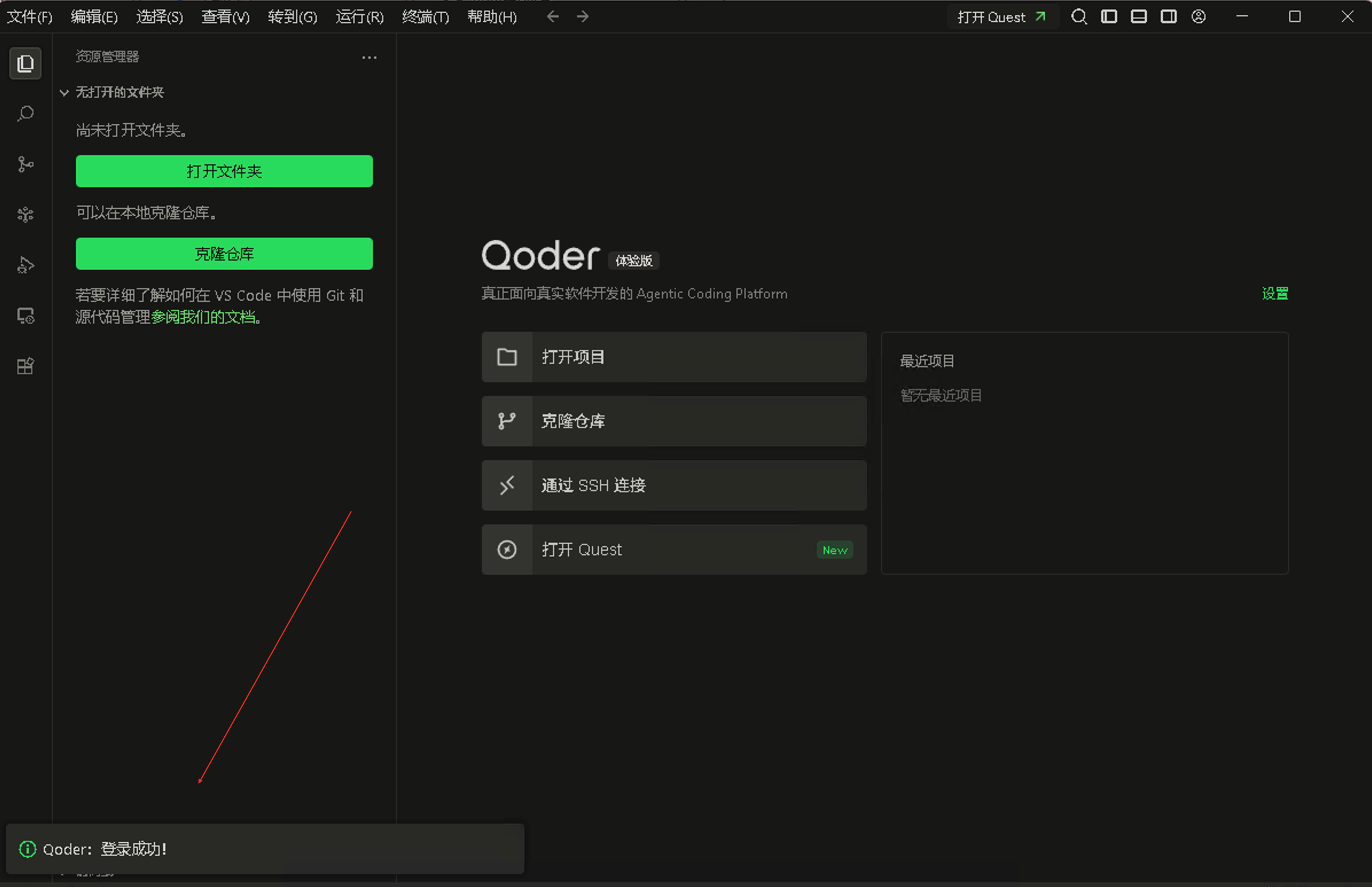Open the Source Control branch icon
Screen dimensions: 1372x887
[x=25, y=164]
